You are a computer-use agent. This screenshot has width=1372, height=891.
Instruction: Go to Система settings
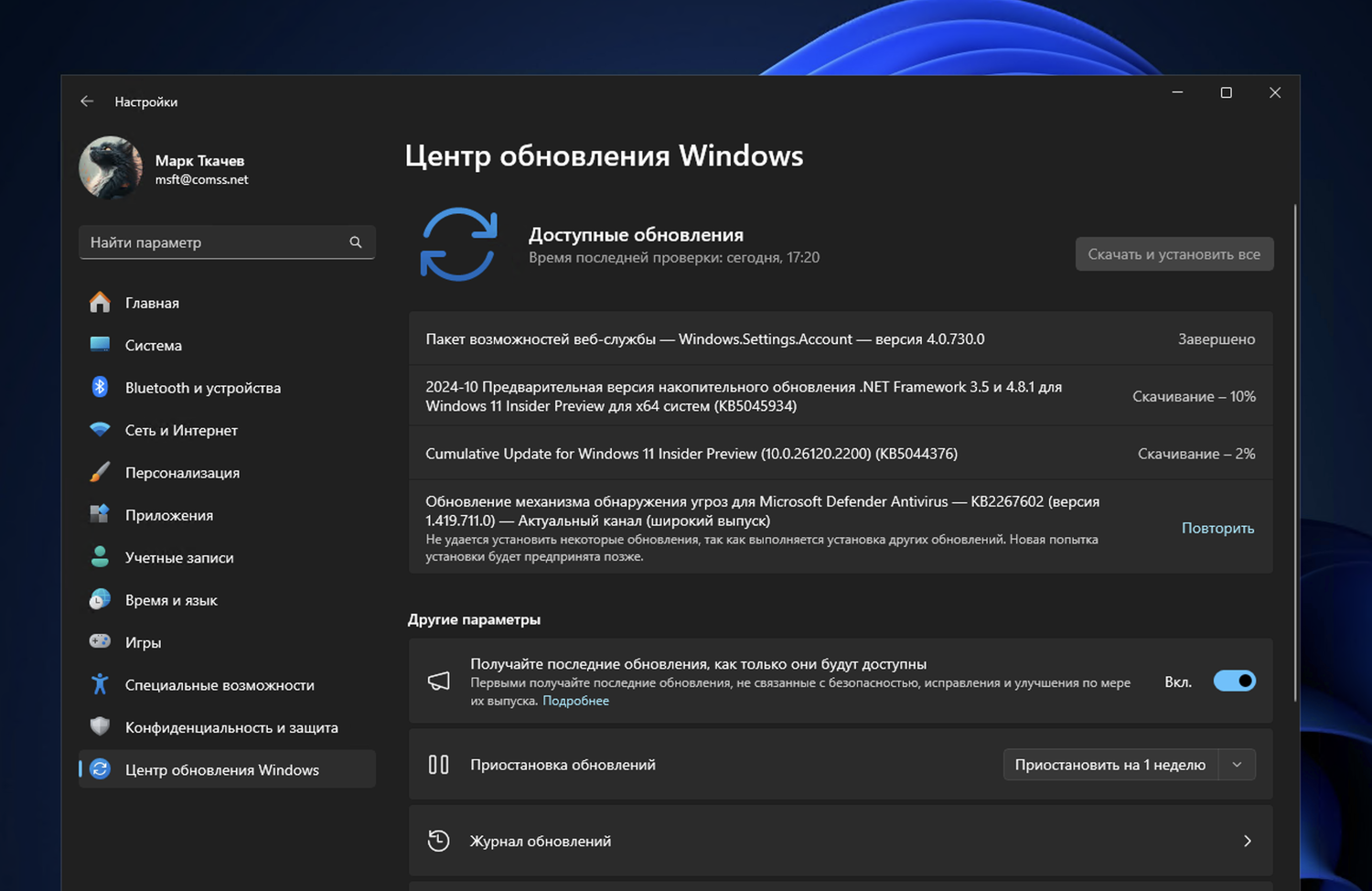point(227,345)
